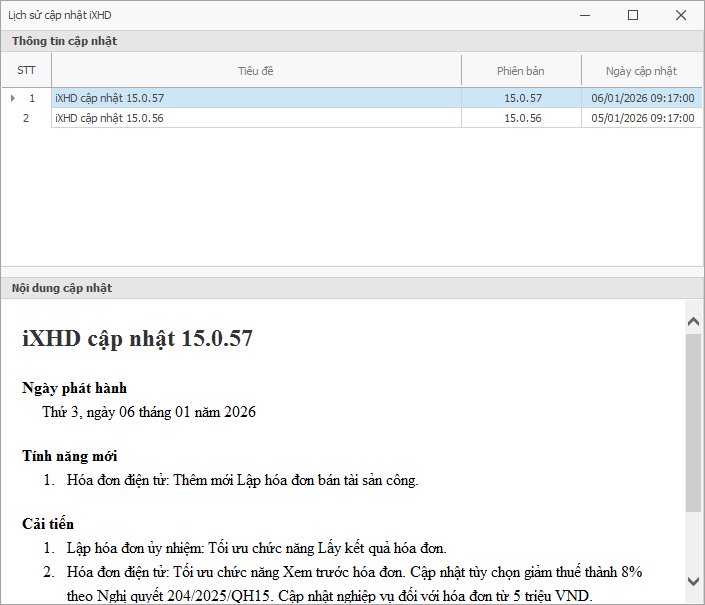Viewport: 705px width, 605px height.
Task: Sort by the Phiên bản column header
Action: 521,71
